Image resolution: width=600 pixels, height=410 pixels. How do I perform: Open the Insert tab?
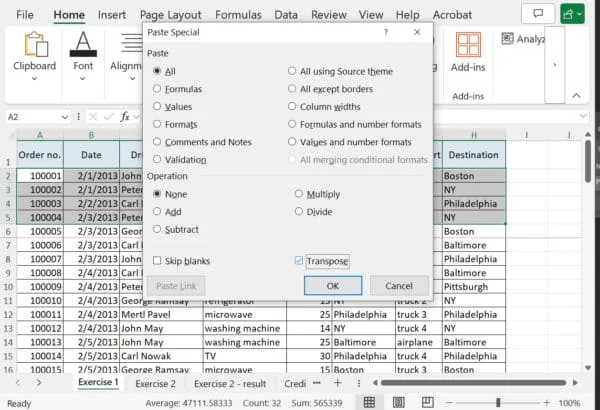tap(111, 15)
